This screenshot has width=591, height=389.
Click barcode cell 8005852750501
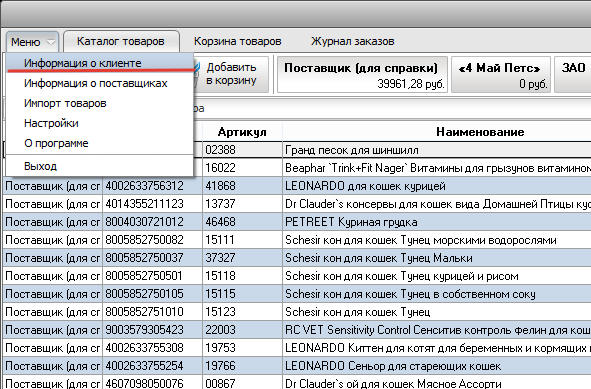pos(152,276)
